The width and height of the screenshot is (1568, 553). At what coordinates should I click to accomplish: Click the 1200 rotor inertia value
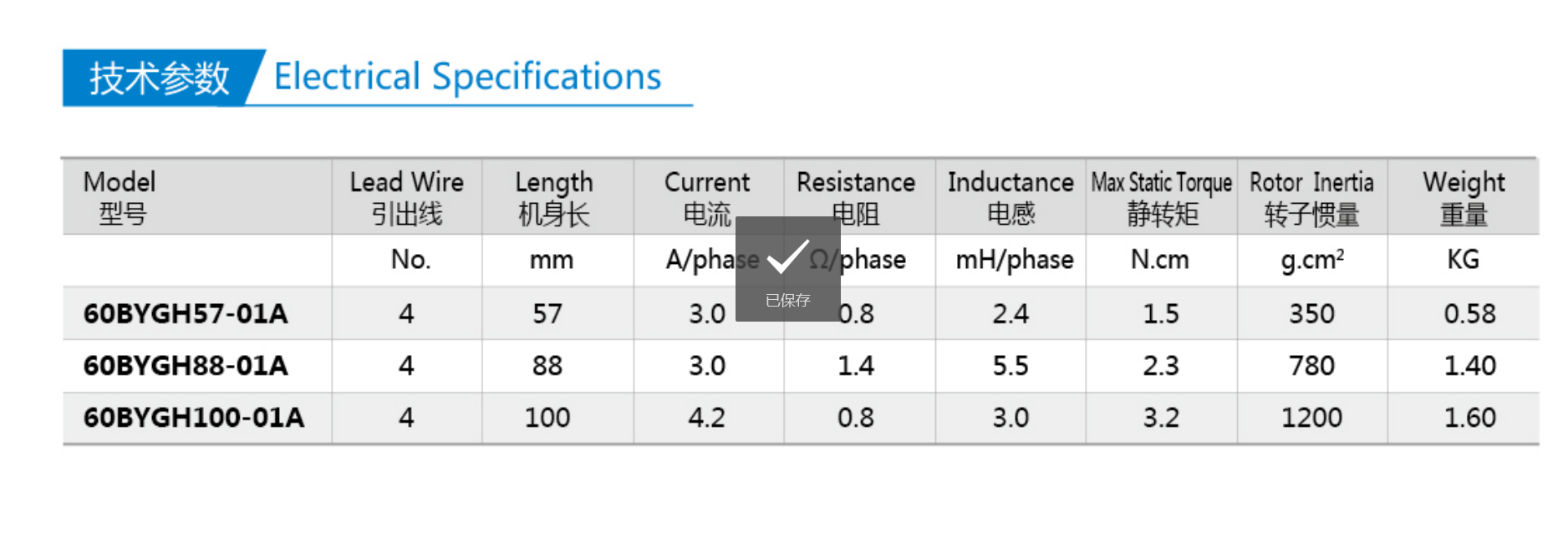[x=1311, y=417]
